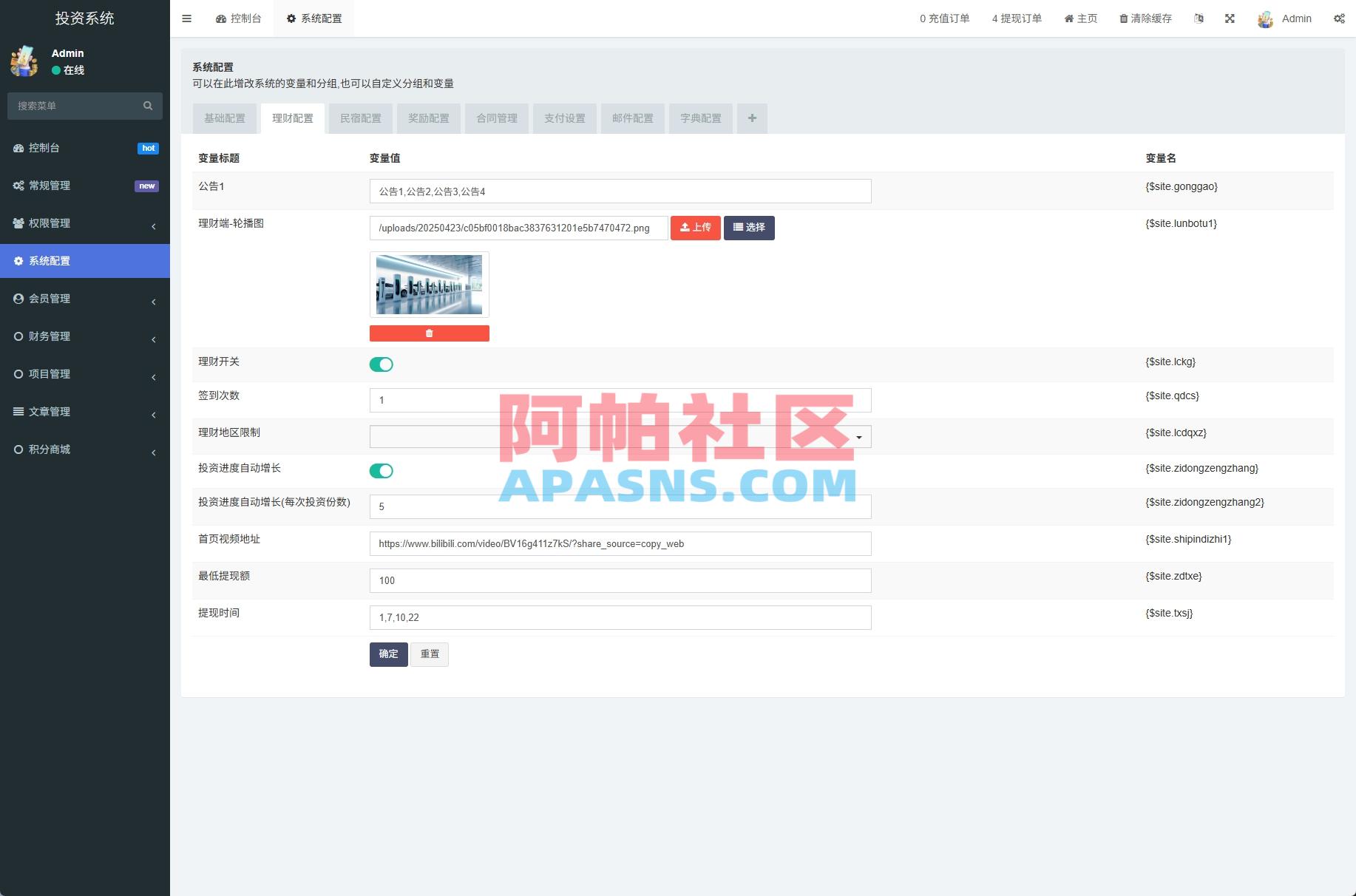The height and width of the screenshot is (896, 1356).
Task: Expand the 会员管理 sidebar menu
Action: coord(49,299)
